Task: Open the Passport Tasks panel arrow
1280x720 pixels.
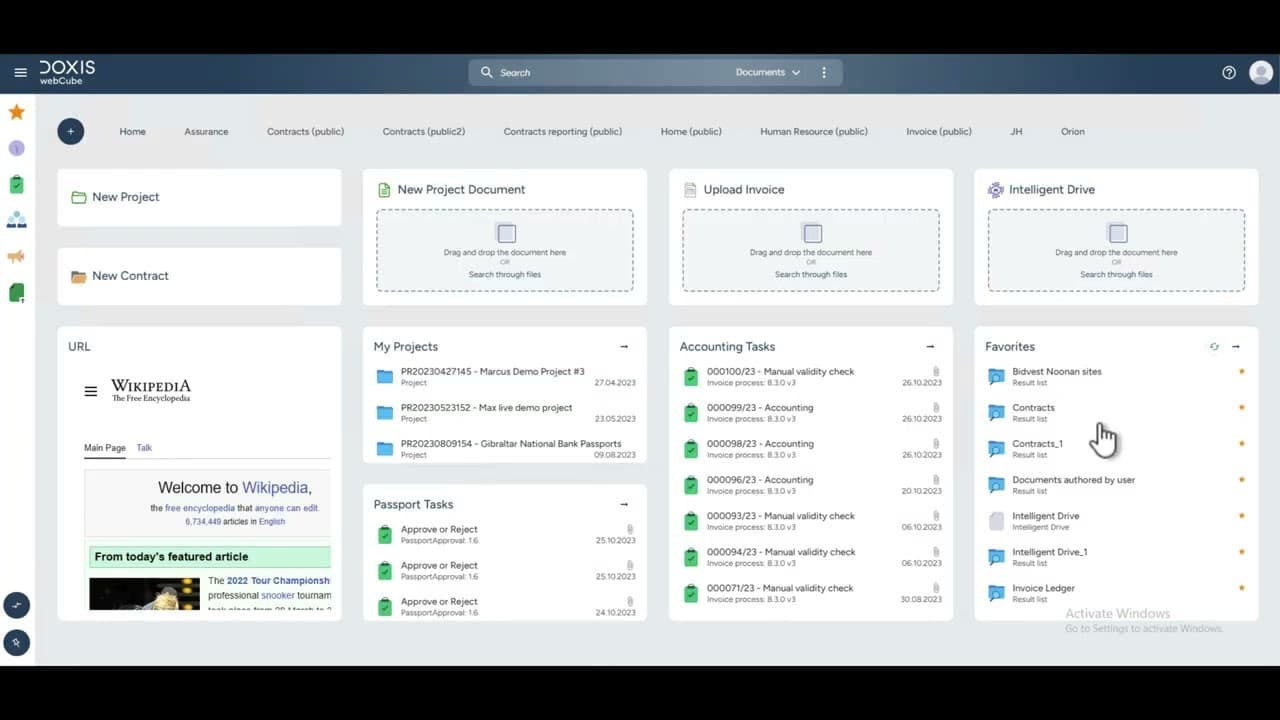Action: tap(624, 505)
